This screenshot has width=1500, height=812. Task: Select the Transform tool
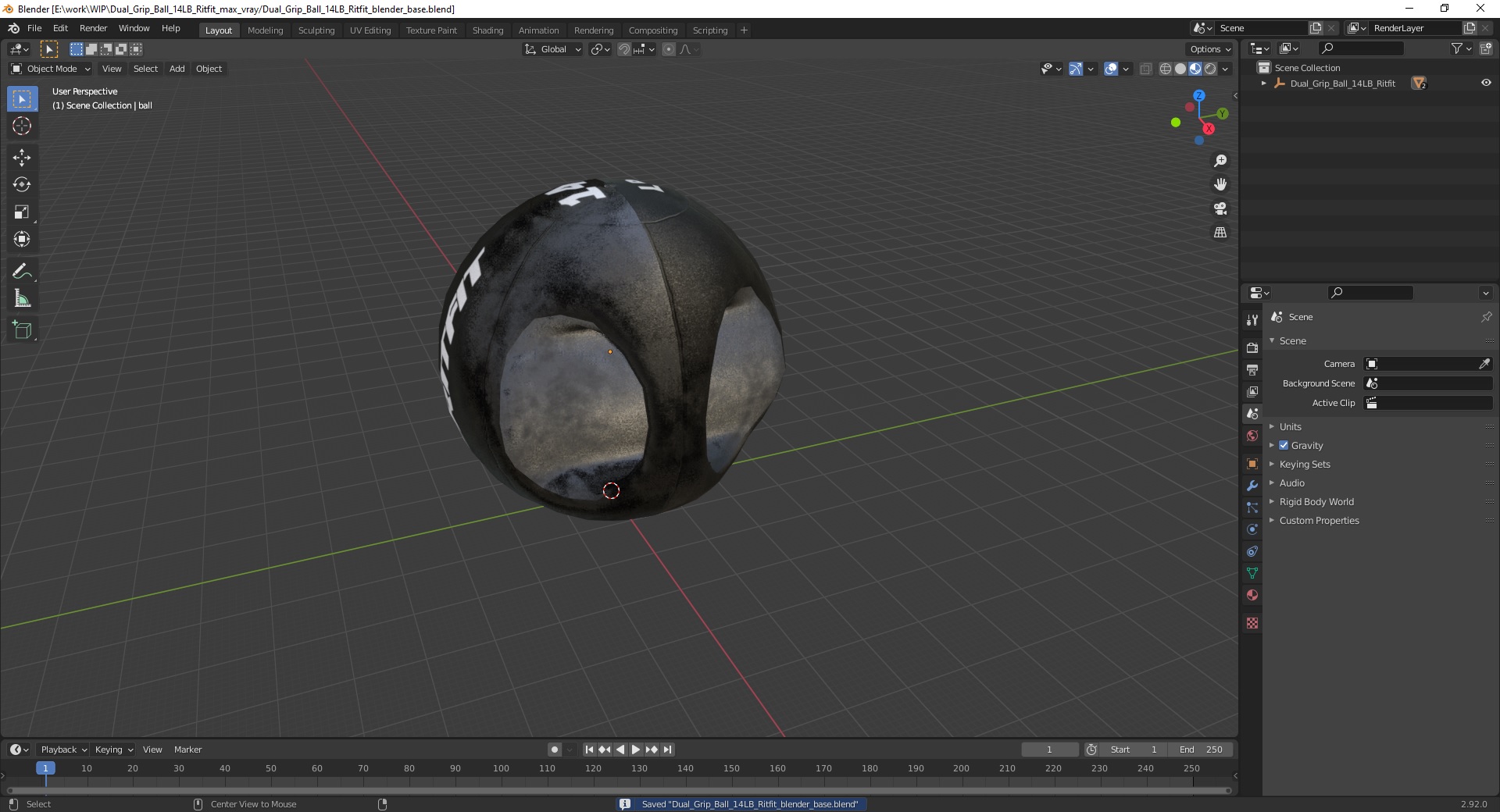tap(22, 240)
